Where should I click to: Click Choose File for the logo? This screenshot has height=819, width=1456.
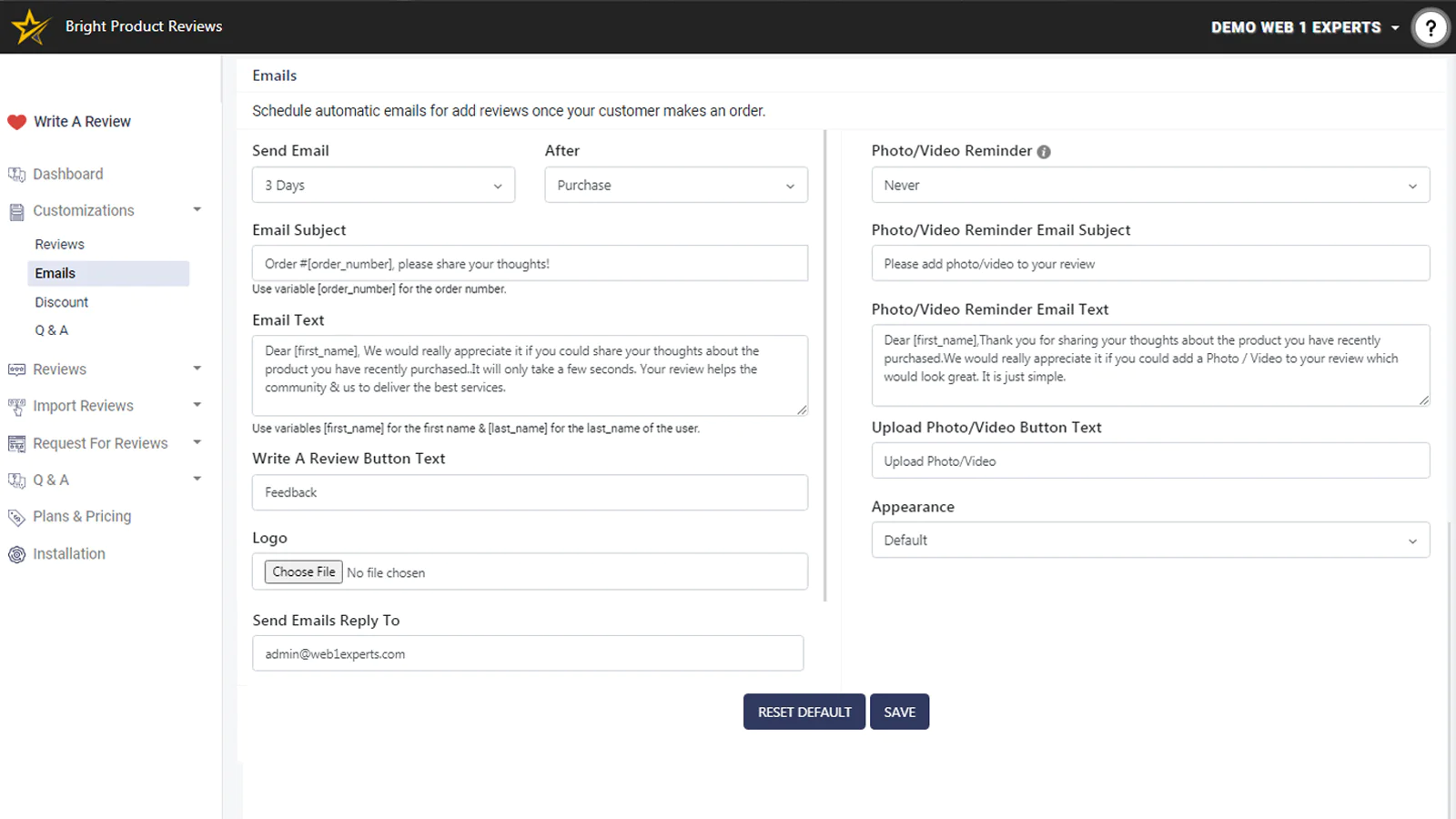click(x=304, y=571)
